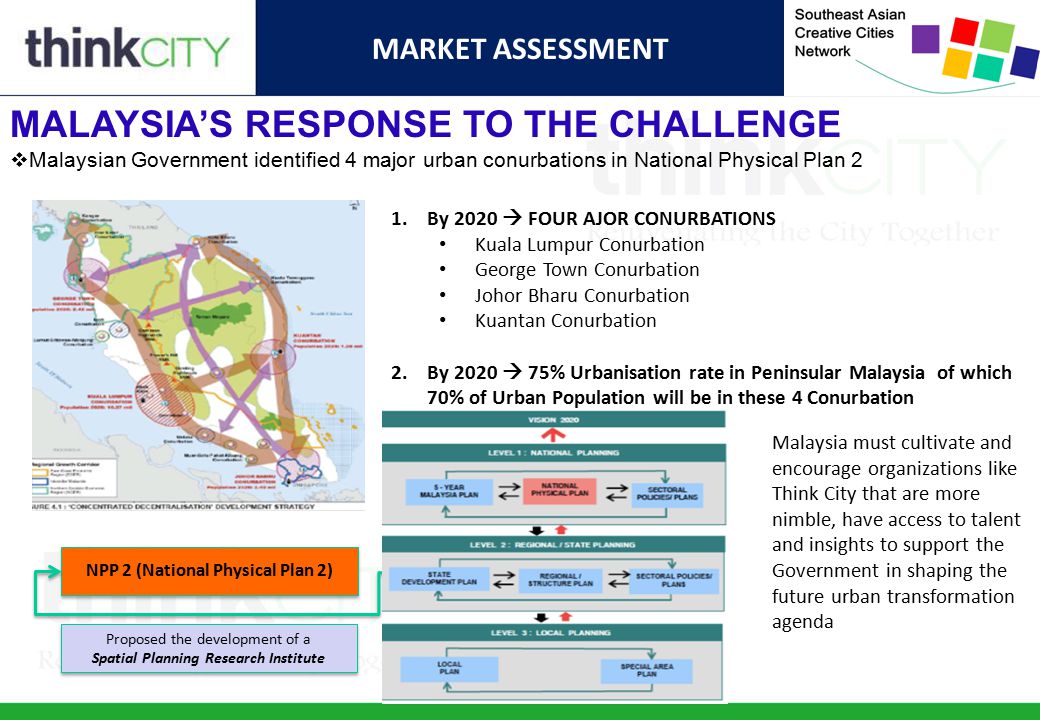Click the George Town Conurbation bullet
Viewport: 1040px width, 720px height.
(586, 270)
